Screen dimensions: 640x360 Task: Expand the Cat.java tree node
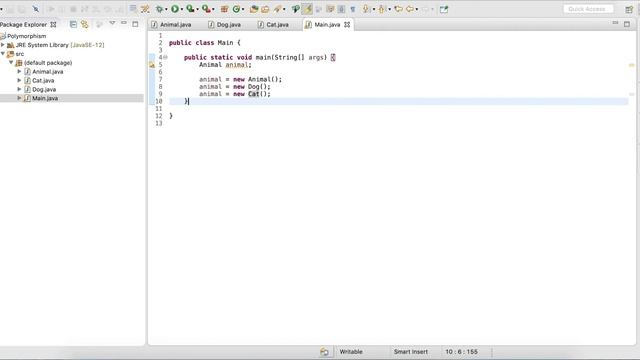19,80
